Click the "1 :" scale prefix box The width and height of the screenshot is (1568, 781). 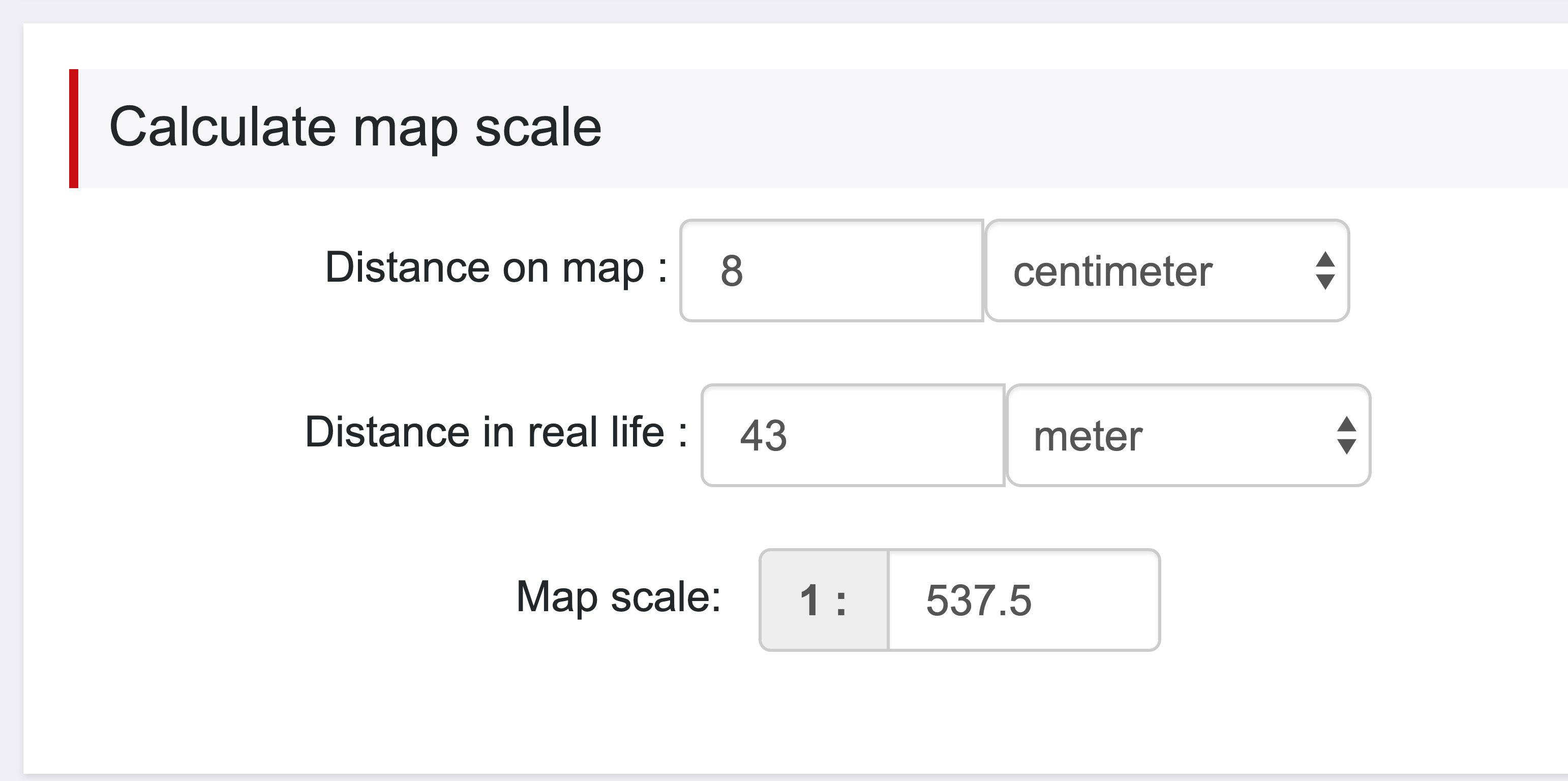[x=824, y=600]
